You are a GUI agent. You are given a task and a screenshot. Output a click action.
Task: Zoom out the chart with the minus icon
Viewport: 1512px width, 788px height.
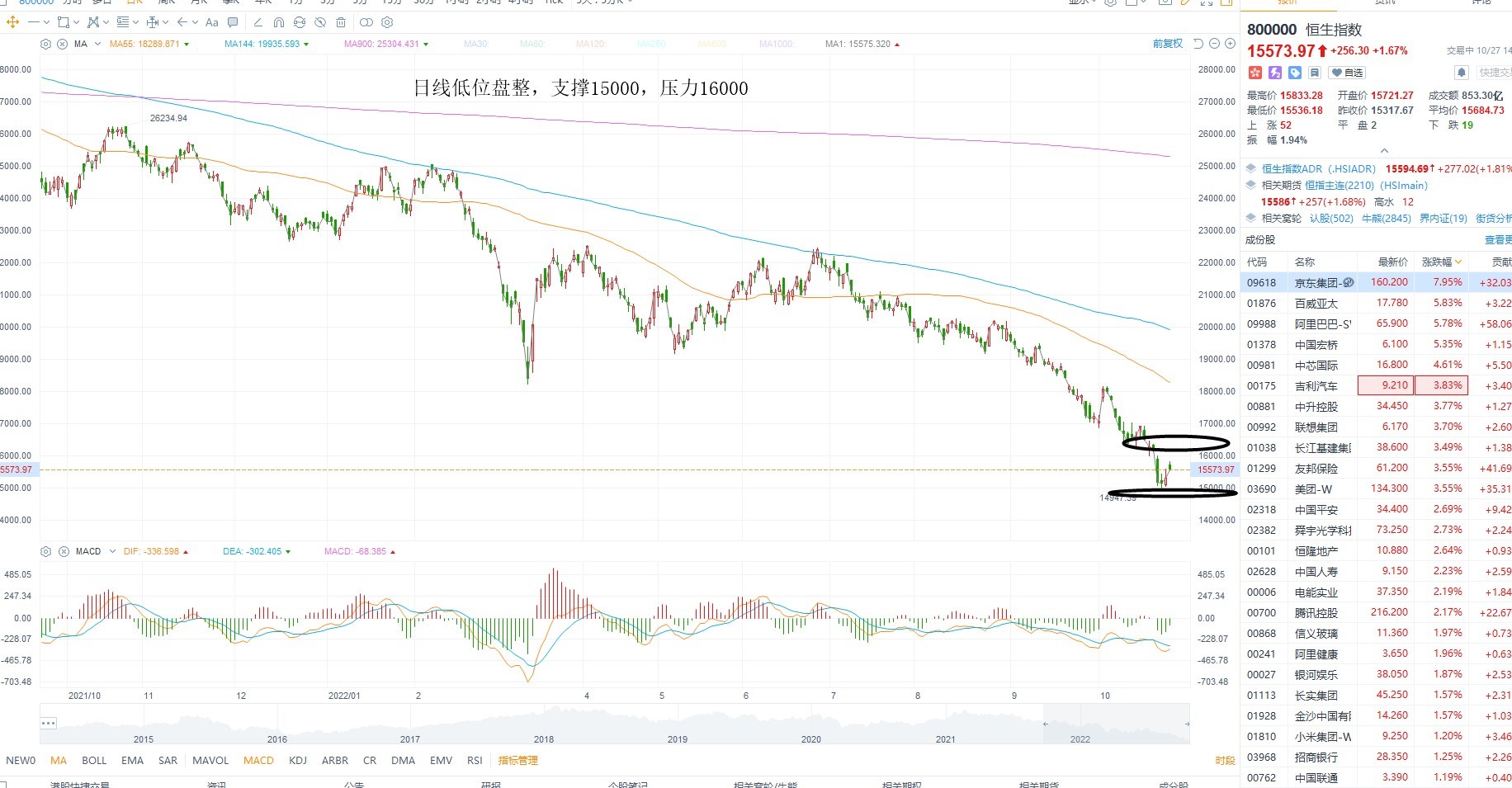tap(1214, 44)
